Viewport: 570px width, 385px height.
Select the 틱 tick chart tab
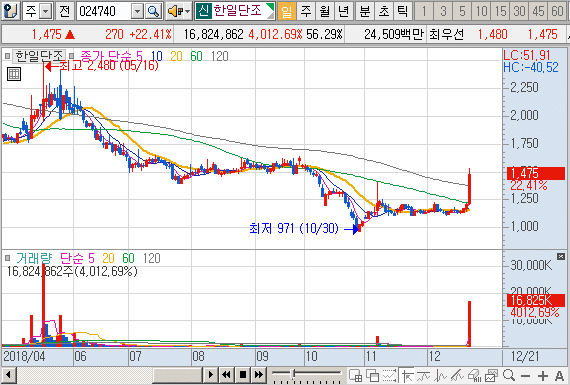(402, 11)
